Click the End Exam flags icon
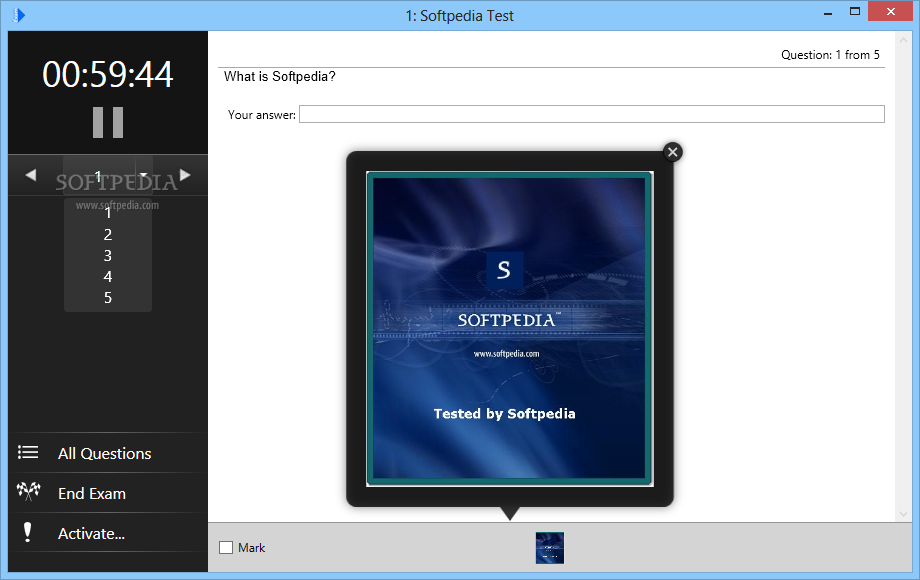The width and height of the screenshot is (920, 580). point(28,491)
